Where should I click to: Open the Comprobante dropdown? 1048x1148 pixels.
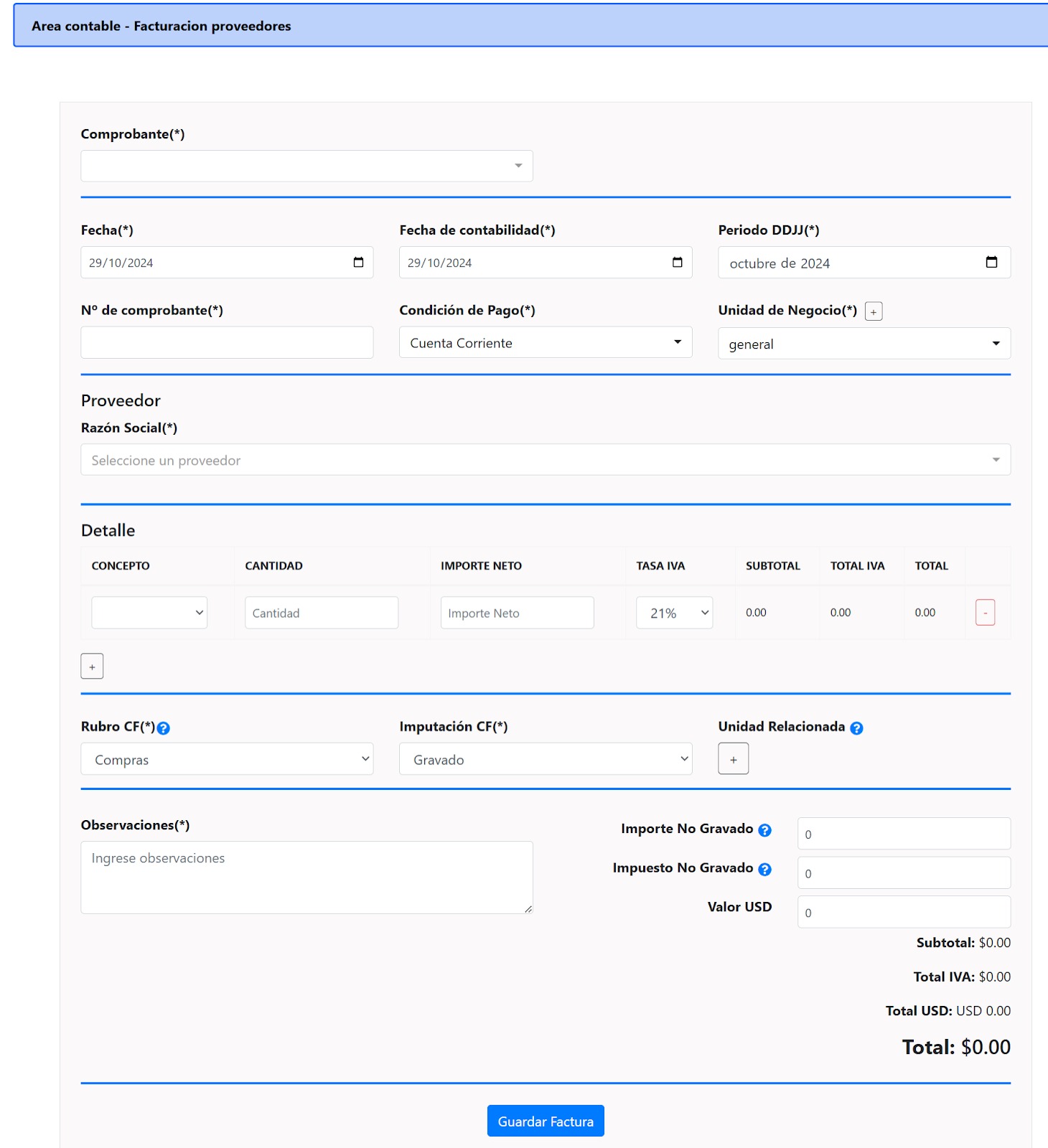[307, 166]
